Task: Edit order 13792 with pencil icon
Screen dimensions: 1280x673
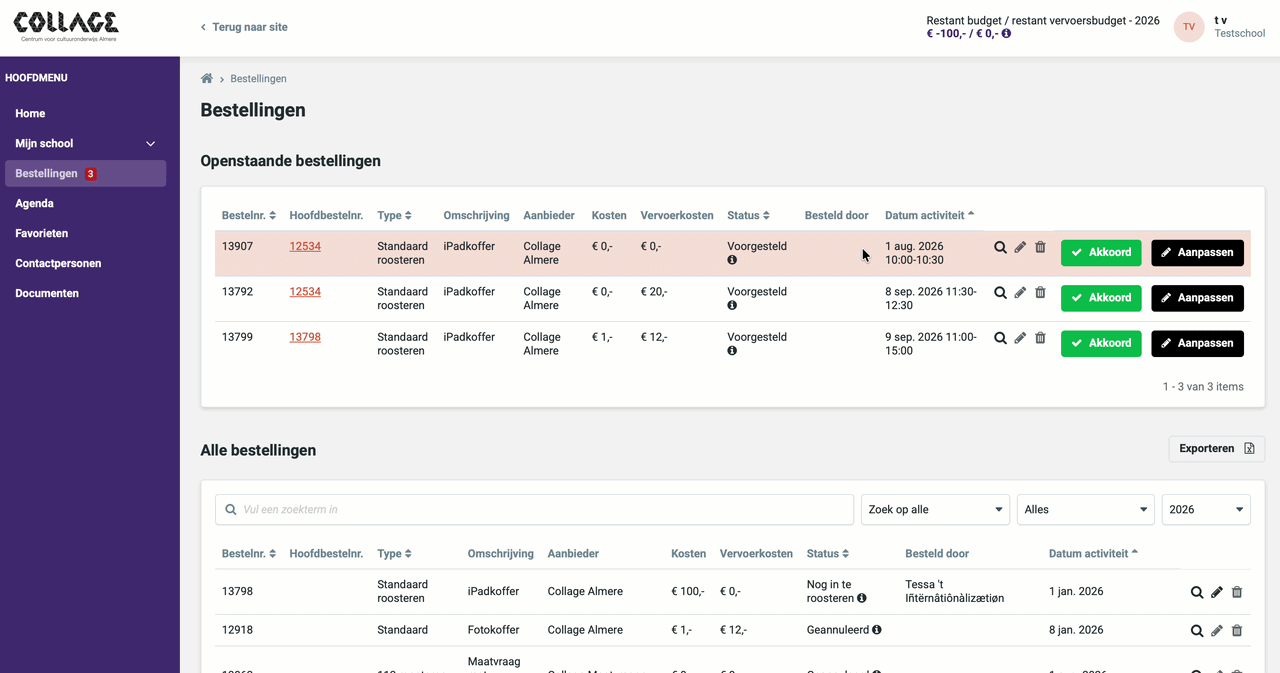Action: coord(1020,293)
